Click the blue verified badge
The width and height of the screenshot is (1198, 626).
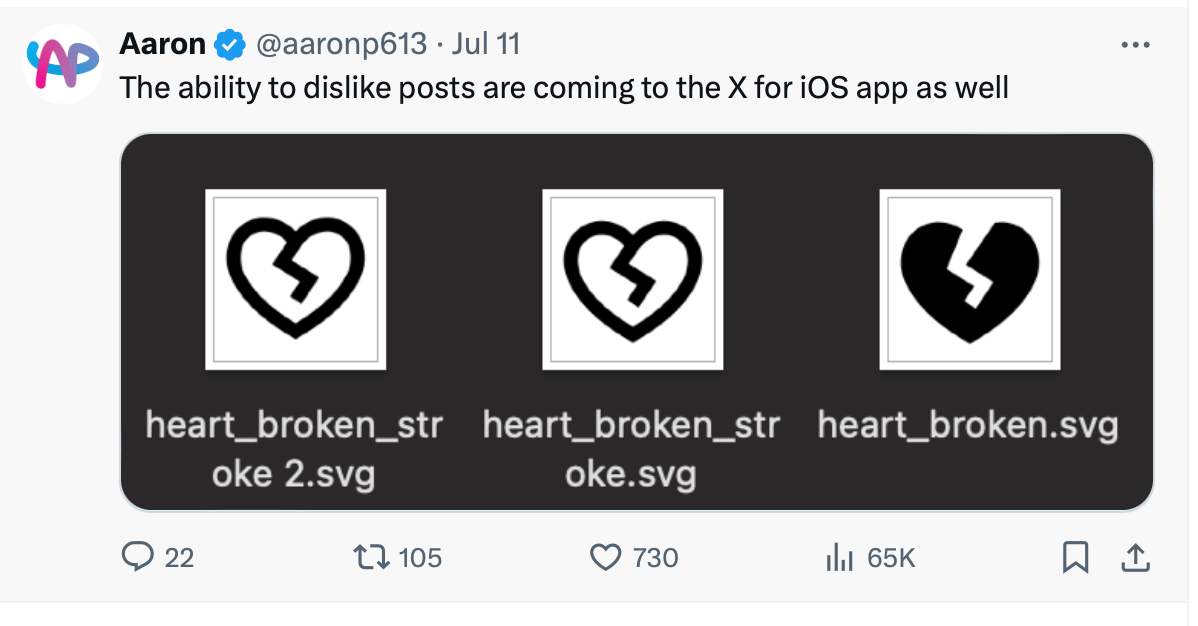pyautogui.click(x=229, y=44)
